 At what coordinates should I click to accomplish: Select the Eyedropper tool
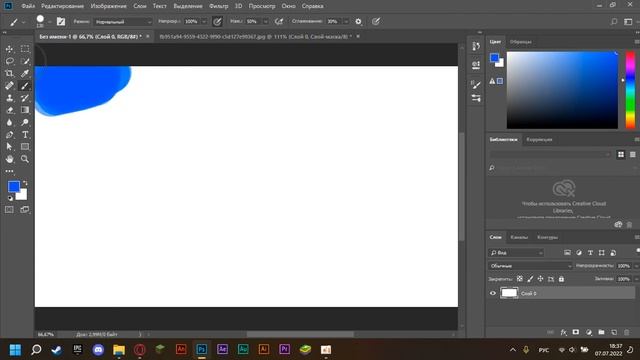click(25, 73)
